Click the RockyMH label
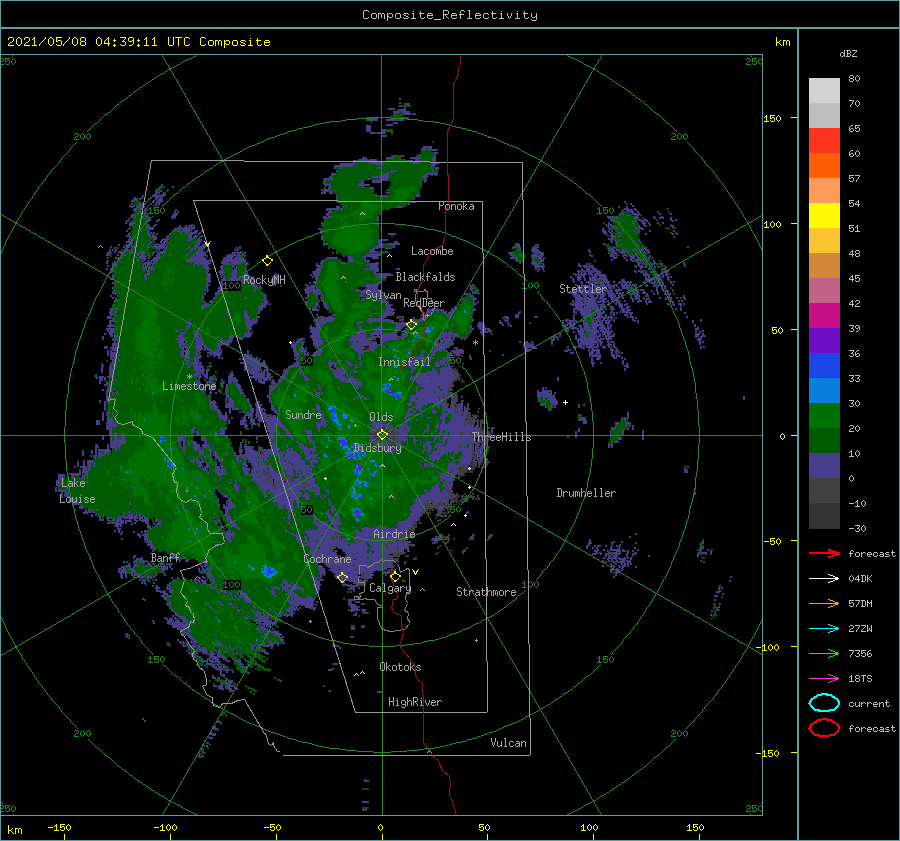Screen dimensions: 900x841 [264, 280]
